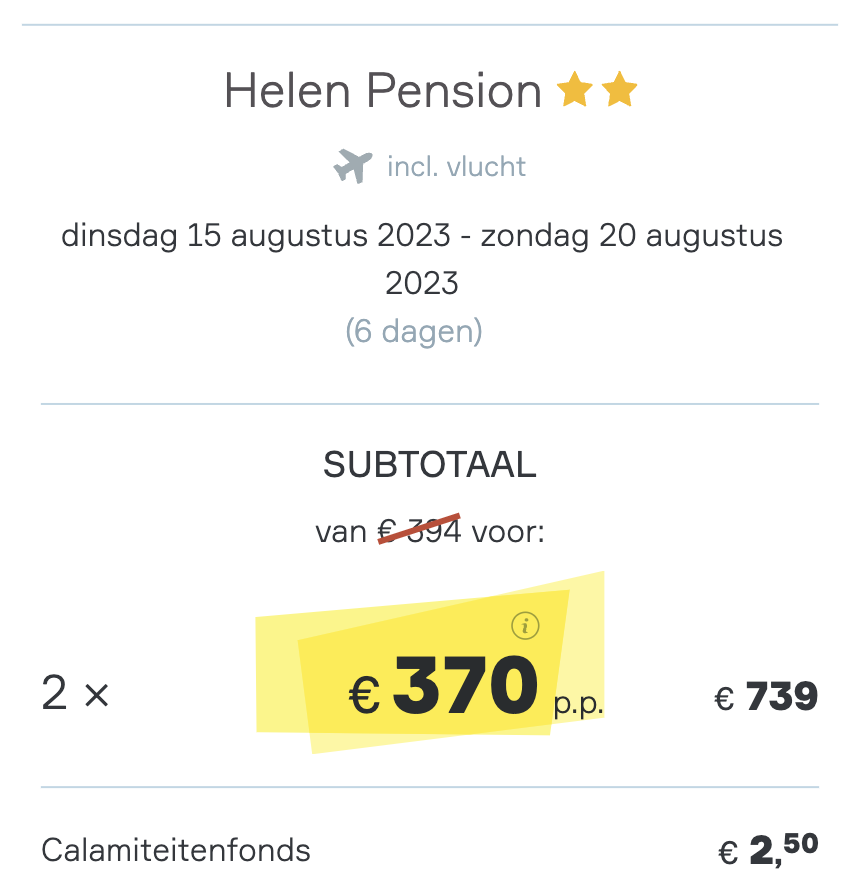Click the € 739 subtotal amount
Viewport: 864px width, 886px height.
(x=766, y=696)
